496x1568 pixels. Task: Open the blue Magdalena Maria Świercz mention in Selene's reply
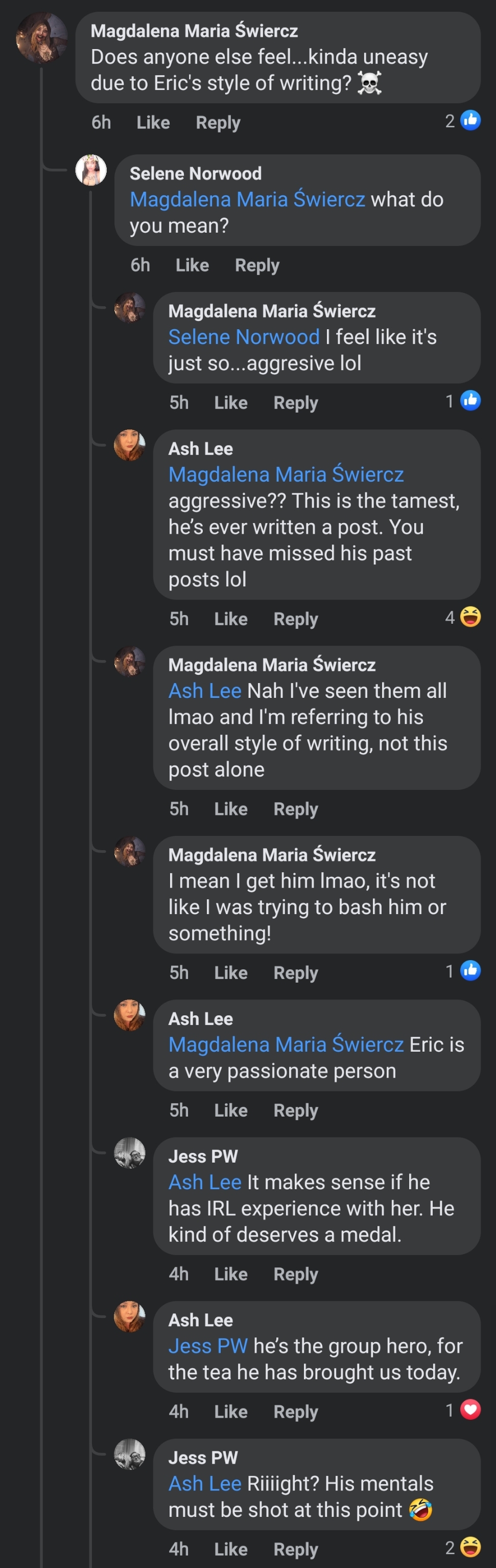247,200
